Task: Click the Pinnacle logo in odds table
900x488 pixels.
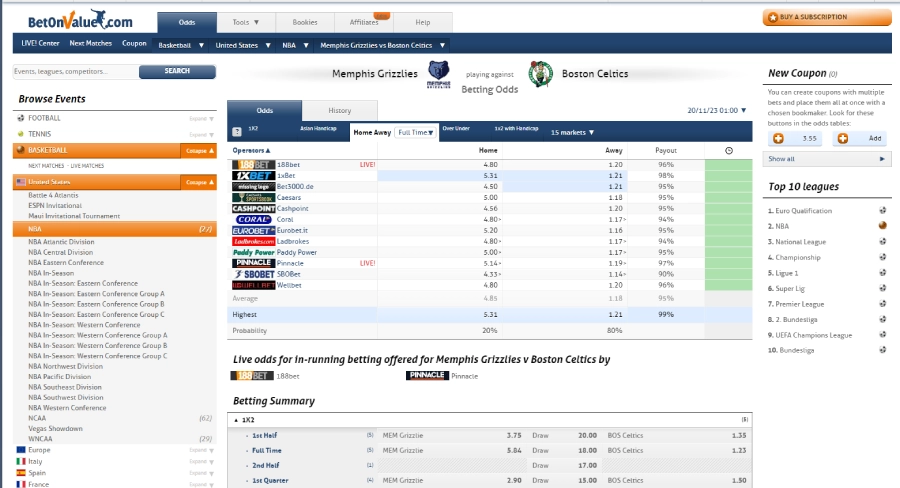Action: point(253,263)
